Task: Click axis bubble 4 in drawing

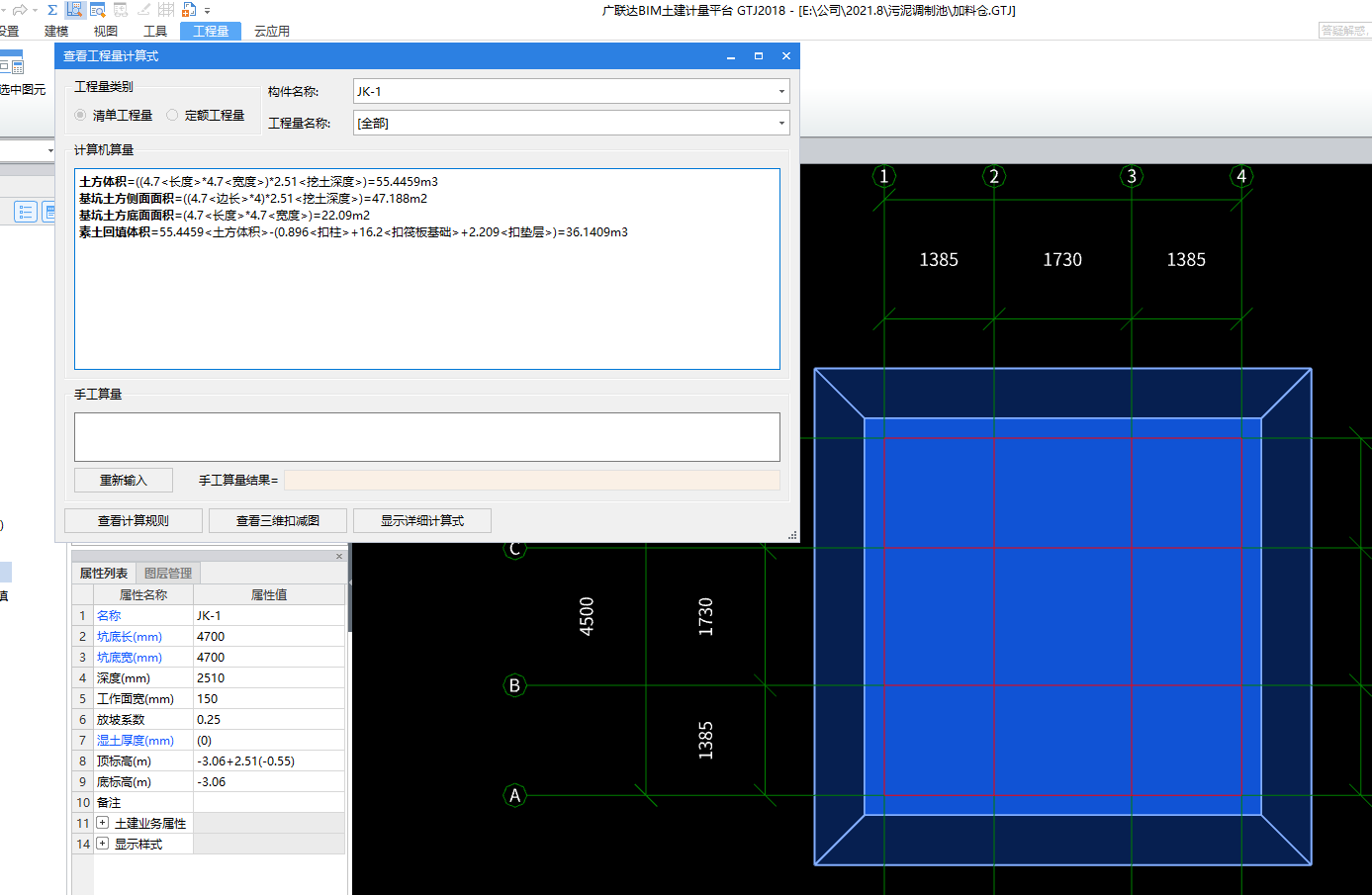Action: 1241,176
